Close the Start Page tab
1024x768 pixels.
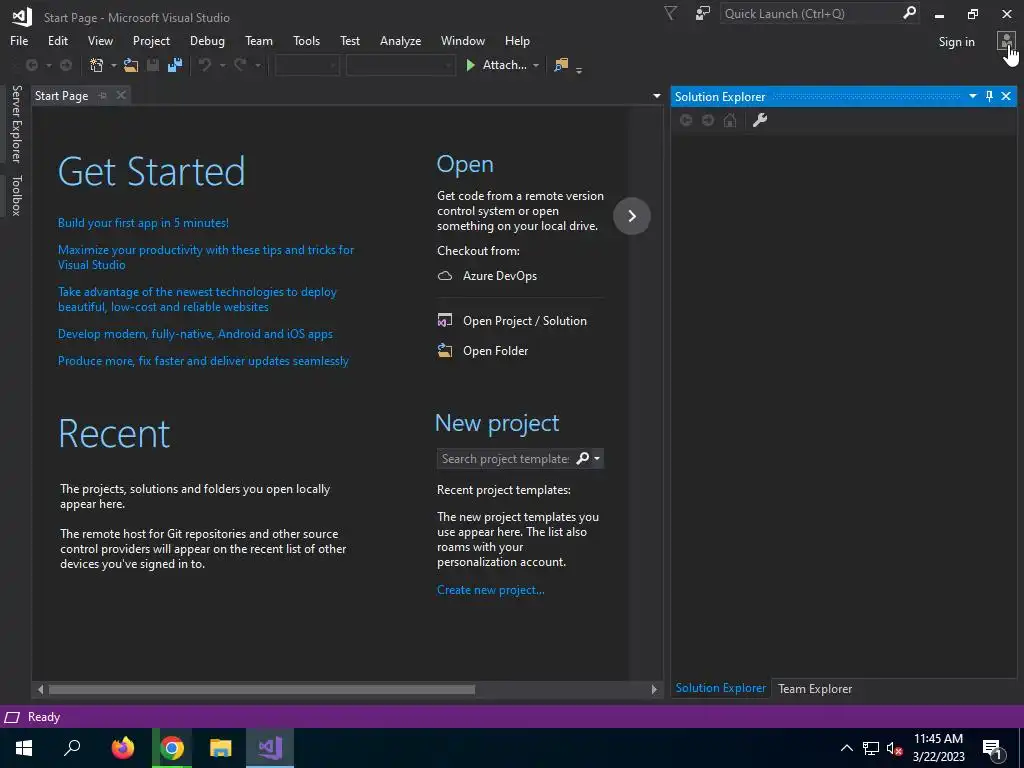coord(121,95)
